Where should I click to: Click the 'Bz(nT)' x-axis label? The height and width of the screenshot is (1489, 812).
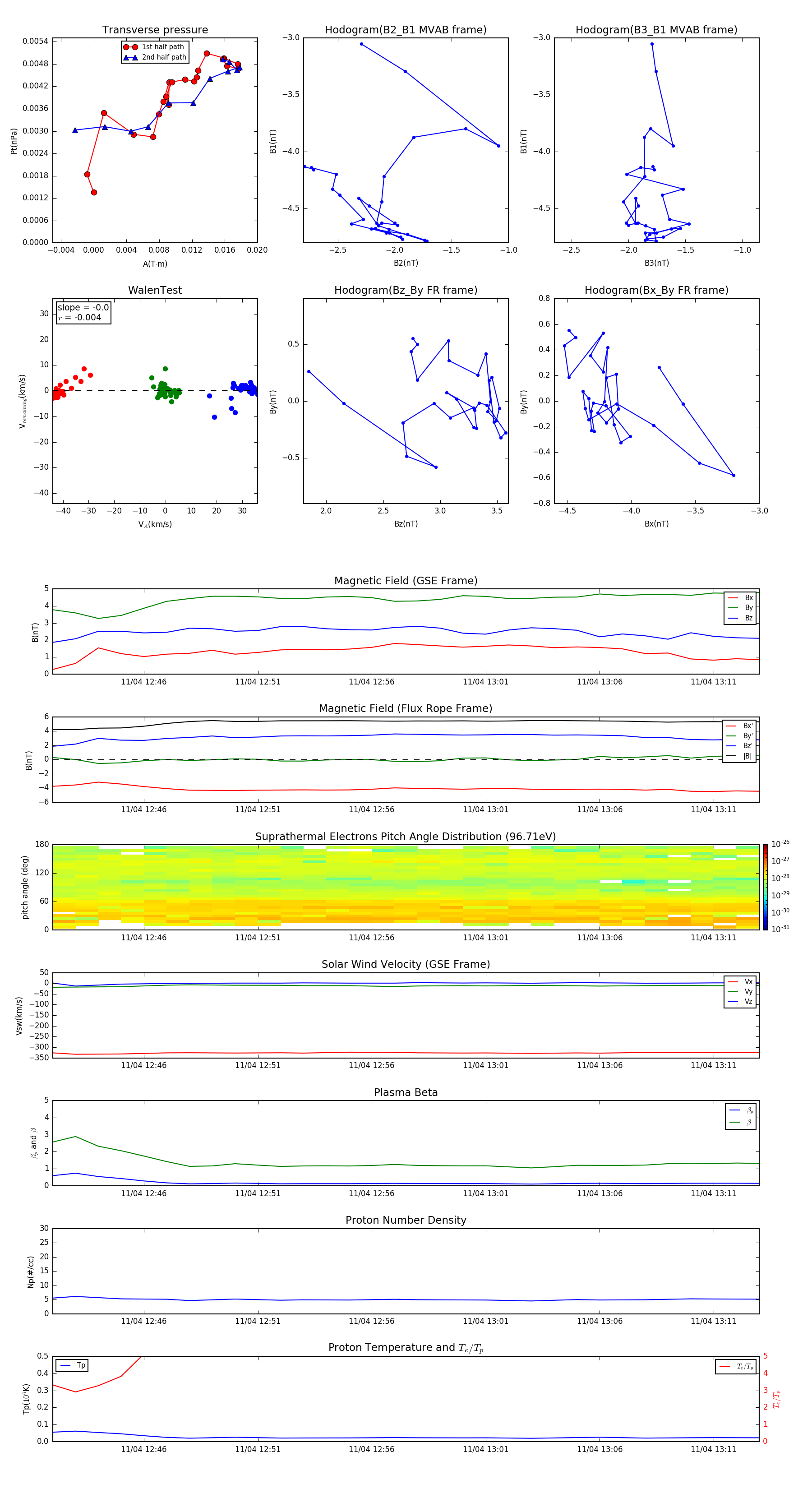[x=406, y=524]
